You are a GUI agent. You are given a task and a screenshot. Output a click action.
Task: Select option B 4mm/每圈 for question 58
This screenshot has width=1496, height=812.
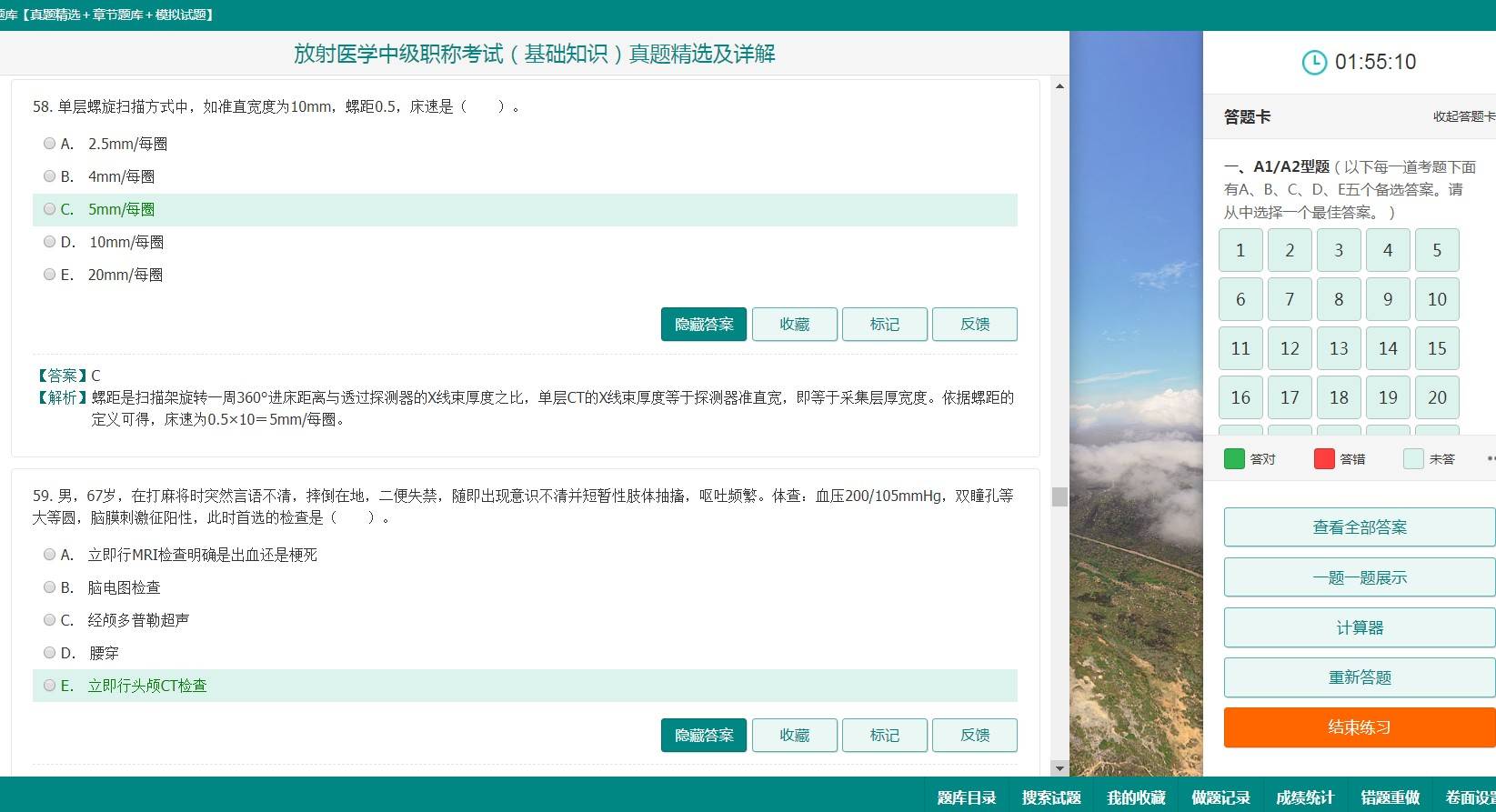pyautogui.click(x=50, y=176)
